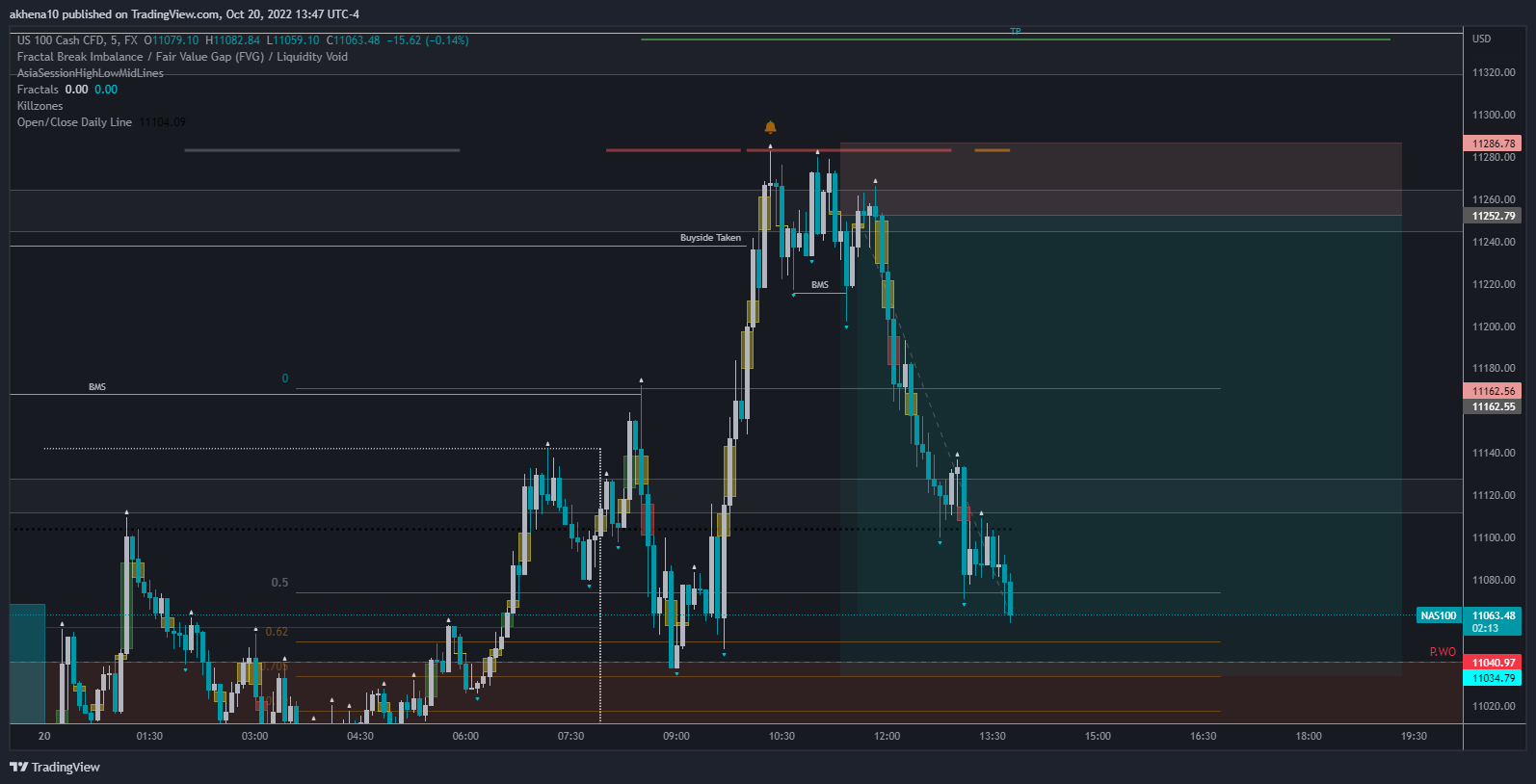Click the 11300.00 price axis label
The width and height of the screenshot is (1536, 784).
click(1494, 116)
